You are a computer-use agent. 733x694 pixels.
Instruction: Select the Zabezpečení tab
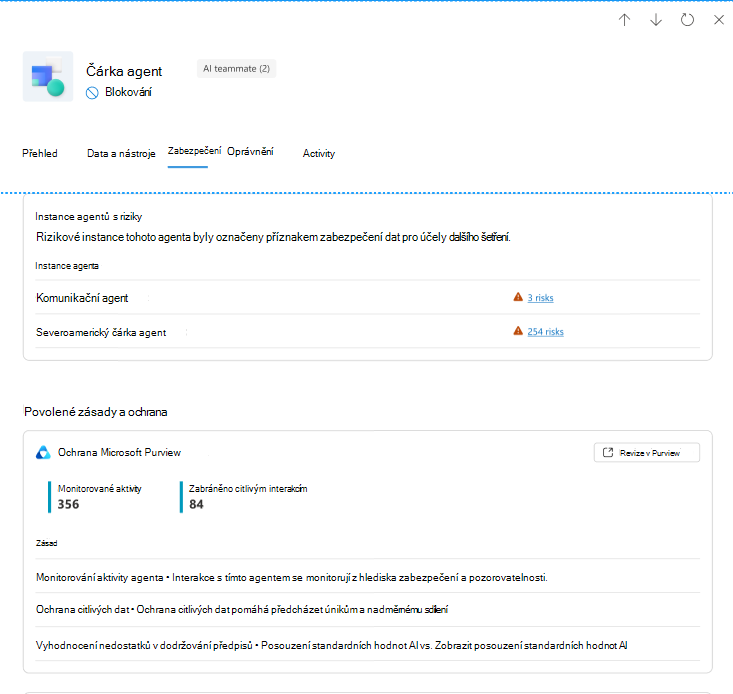tap(194, 151)
